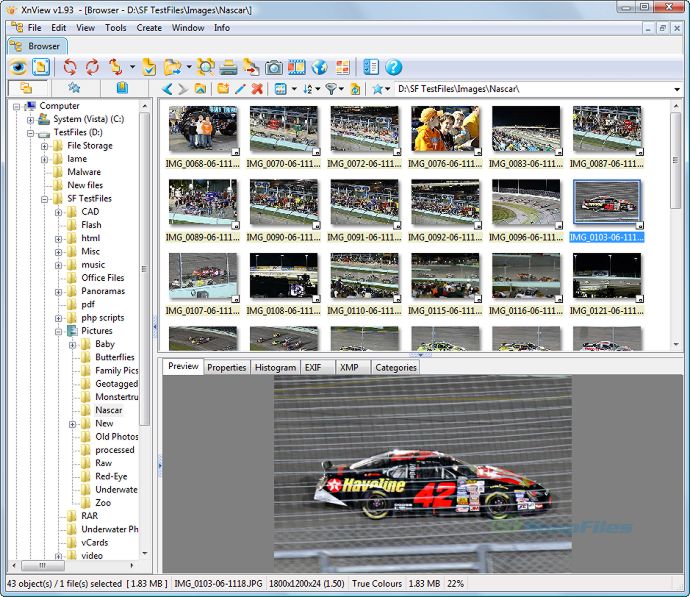
Task: Create Contact sheet icon
Action: [342, 67]
